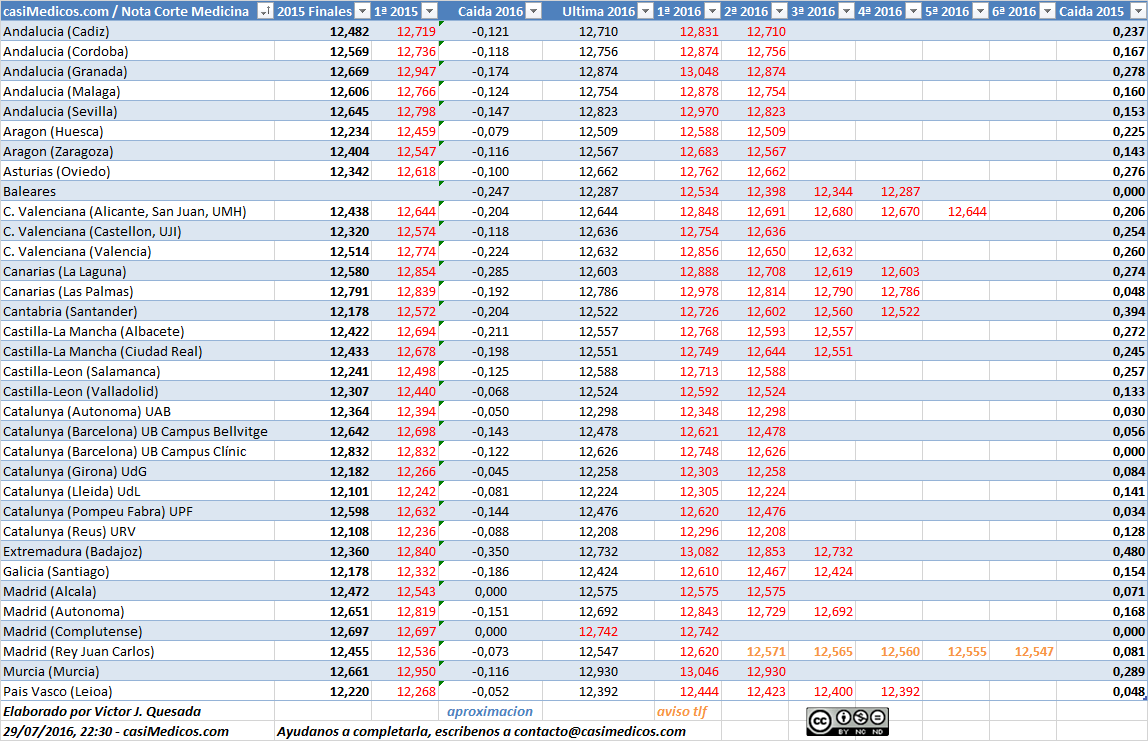Open Caida 2016 column filter arrow
Image resolution: width=1148 pixels, height=741 pixels.
[534, 11]
